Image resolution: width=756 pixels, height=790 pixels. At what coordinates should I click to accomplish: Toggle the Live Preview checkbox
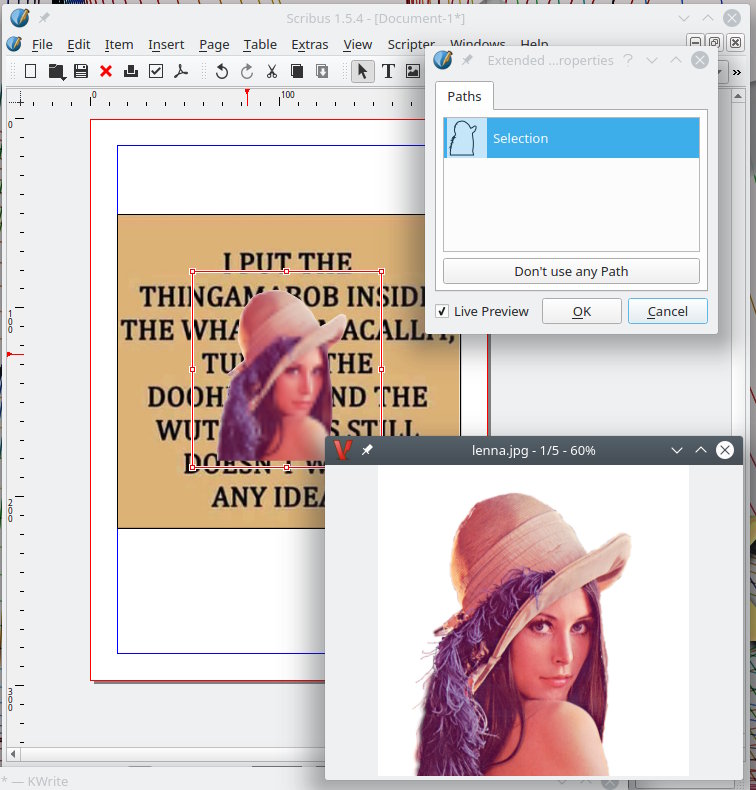[442, 312]
